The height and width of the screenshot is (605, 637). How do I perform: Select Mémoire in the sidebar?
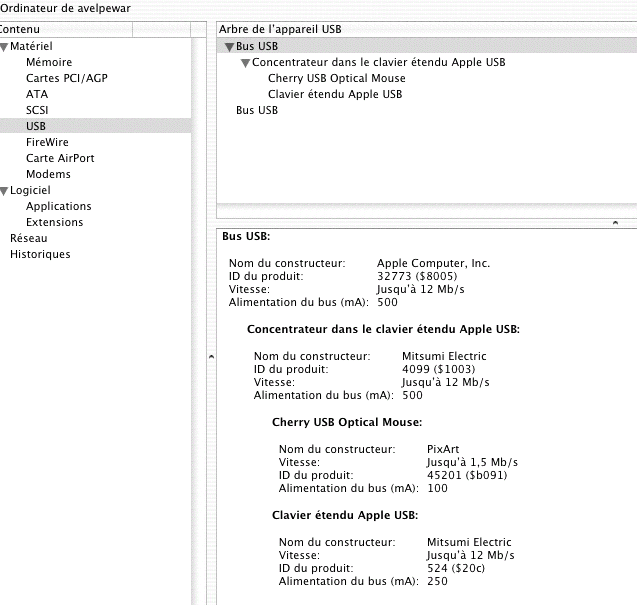coord(49,62)
